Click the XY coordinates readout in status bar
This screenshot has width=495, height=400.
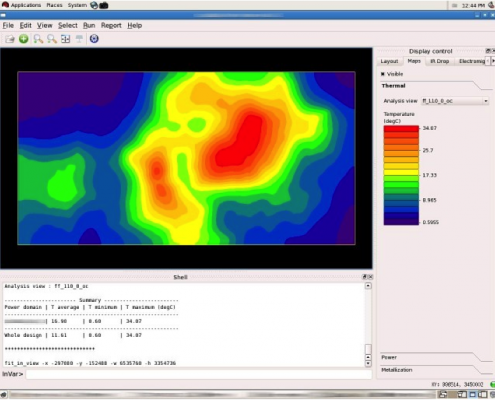tap(457, 385)
